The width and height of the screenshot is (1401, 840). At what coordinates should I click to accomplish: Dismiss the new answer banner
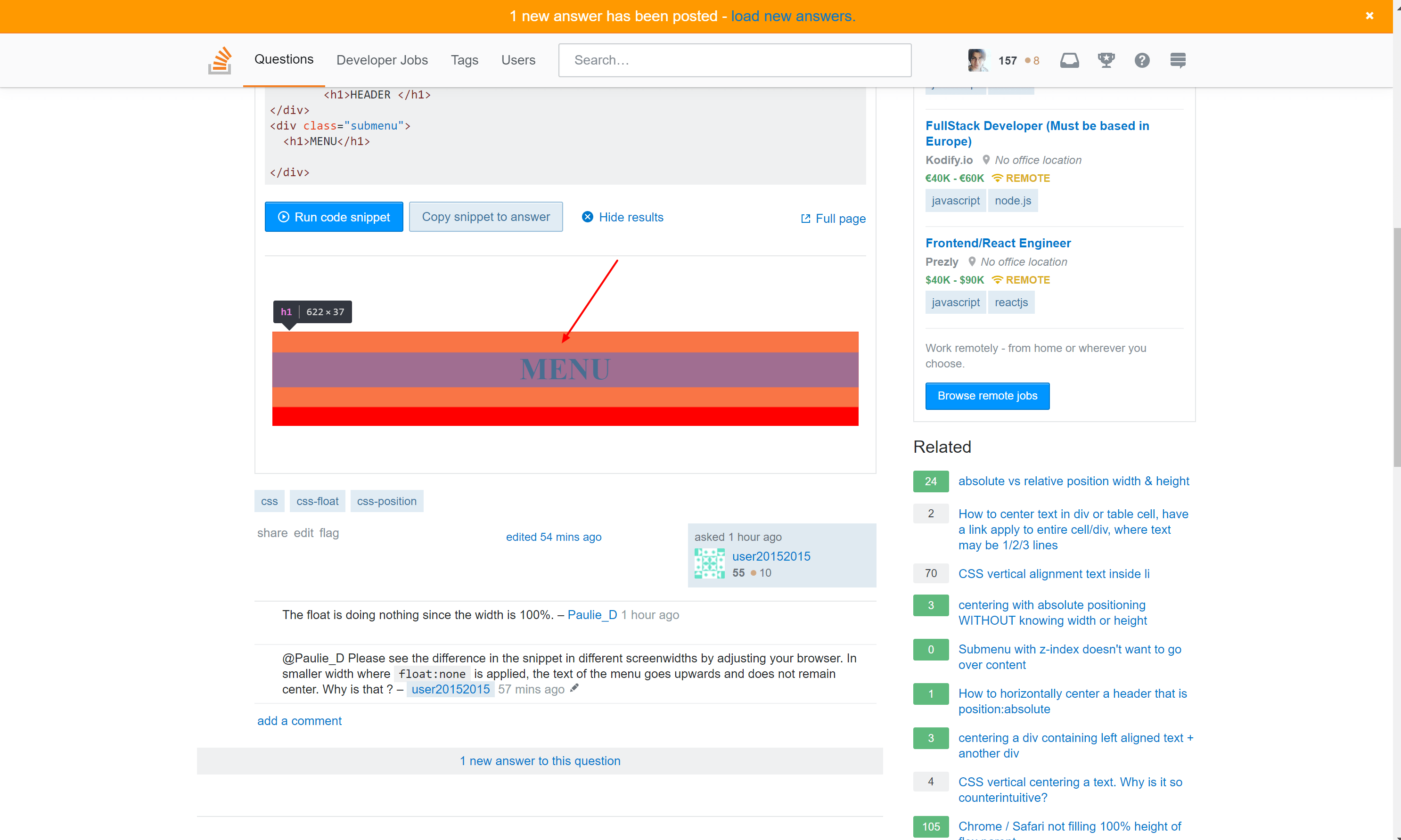(x=1370, y=15)
